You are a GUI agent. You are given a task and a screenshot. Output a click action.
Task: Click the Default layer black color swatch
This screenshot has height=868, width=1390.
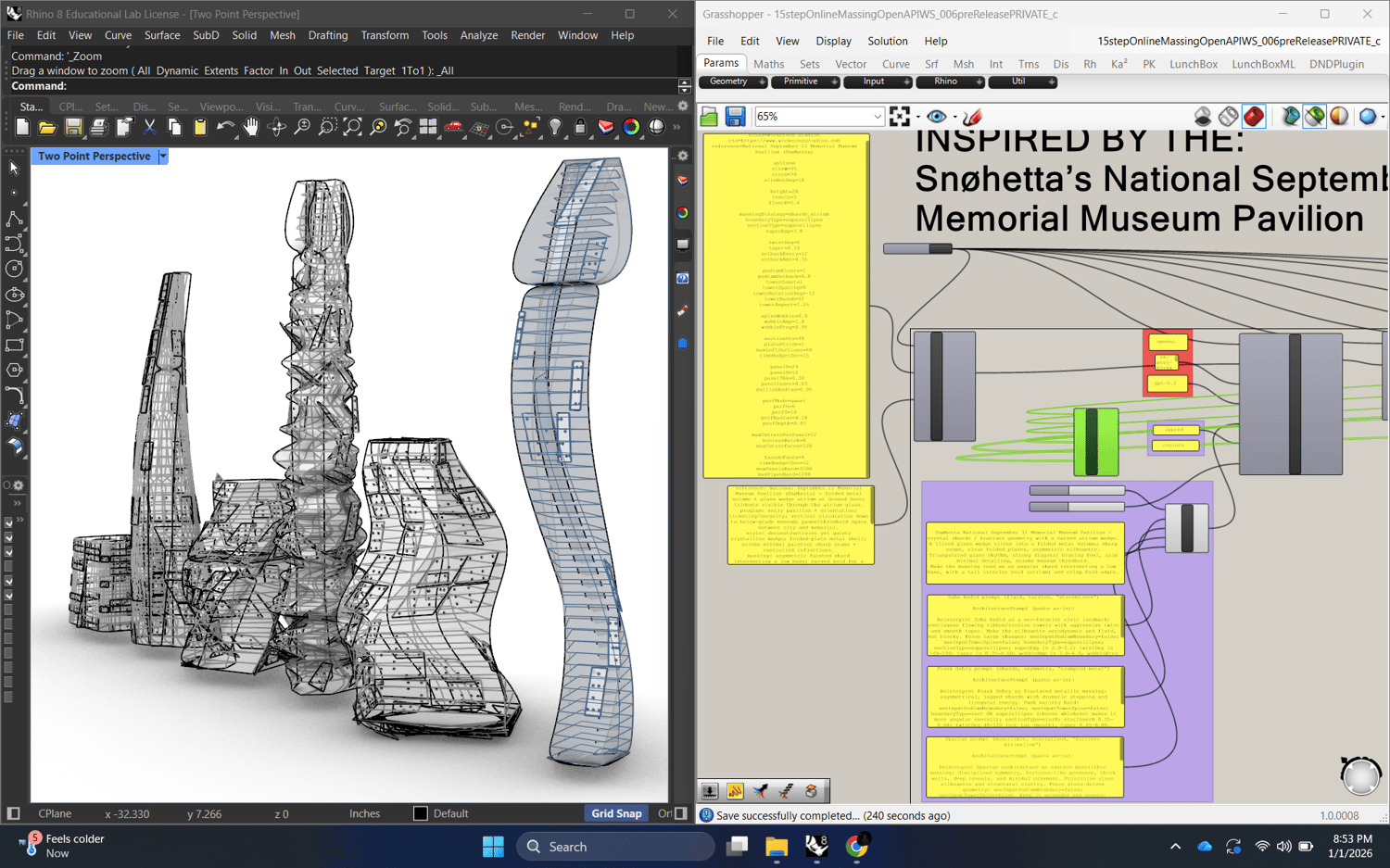421,813
